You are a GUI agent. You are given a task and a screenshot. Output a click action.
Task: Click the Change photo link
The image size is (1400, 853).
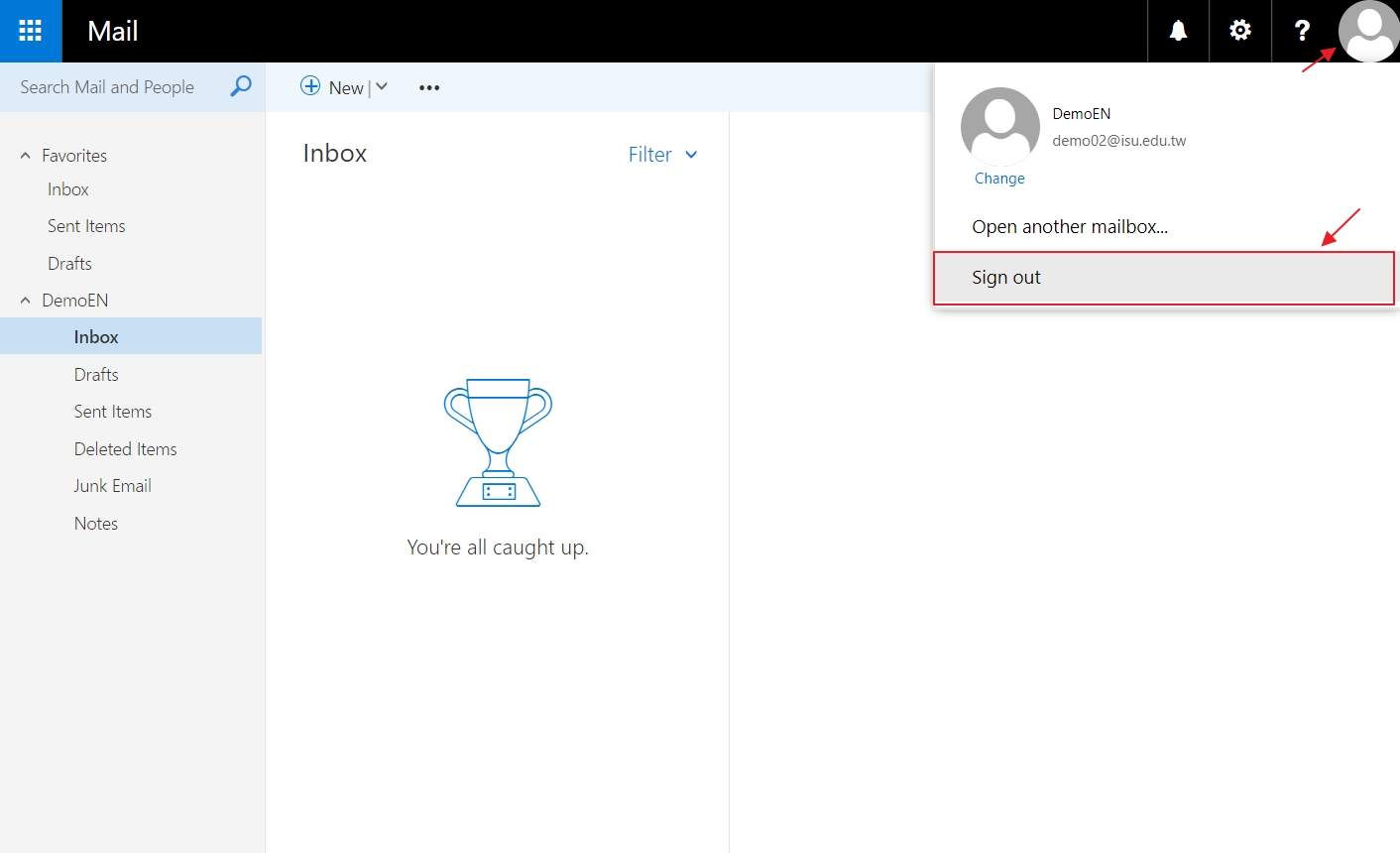[x=999, y=179]
